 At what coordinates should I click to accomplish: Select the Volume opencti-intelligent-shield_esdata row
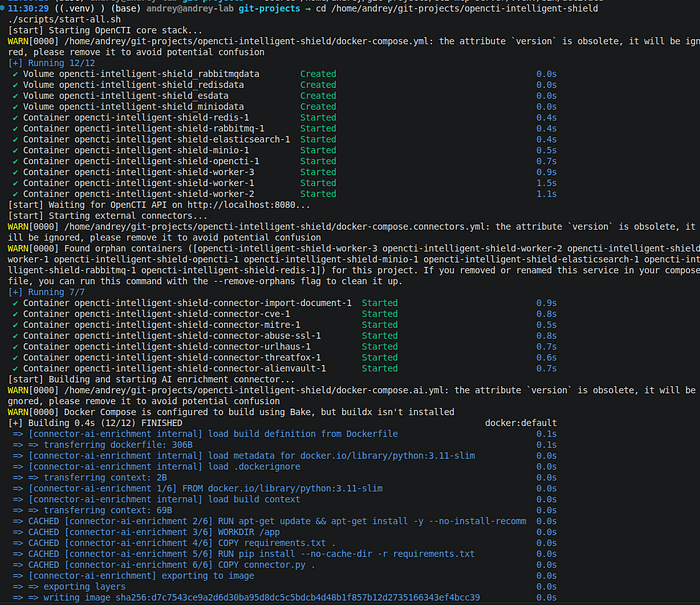[284, 96]
